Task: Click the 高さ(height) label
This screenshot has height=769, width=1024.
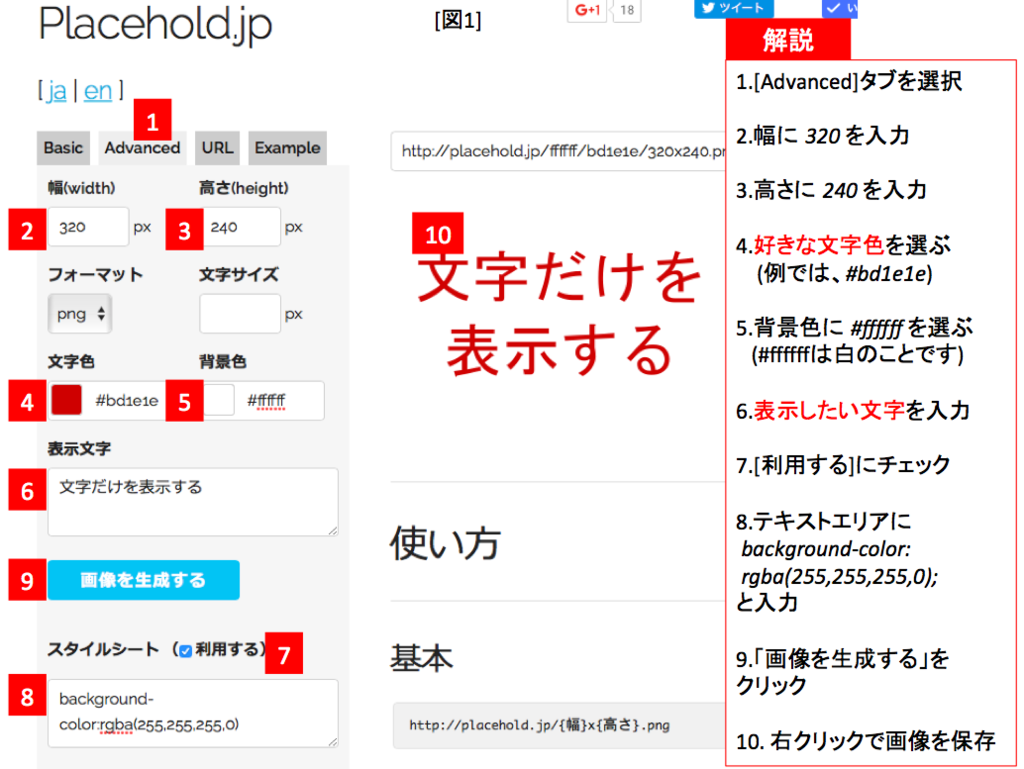Action: pos(244,188)
